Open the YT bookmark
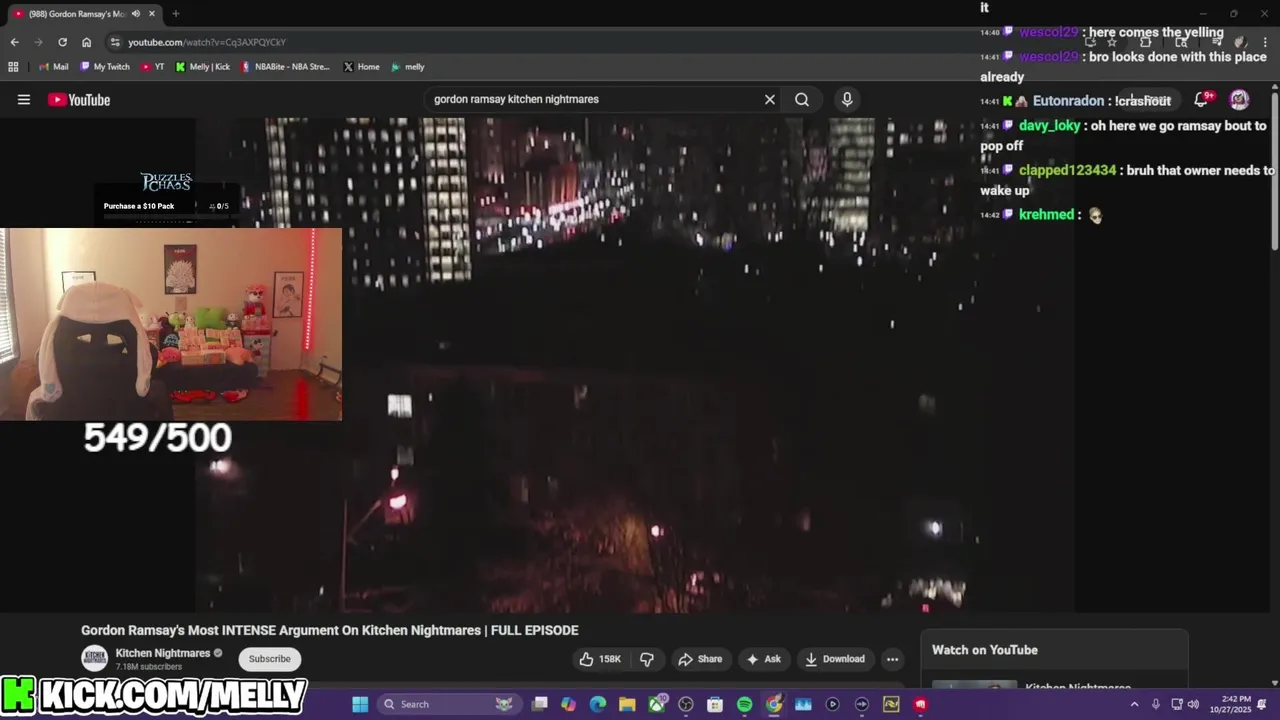The image size is (1280, 720). pyautogui.click(x=153, y=67)
